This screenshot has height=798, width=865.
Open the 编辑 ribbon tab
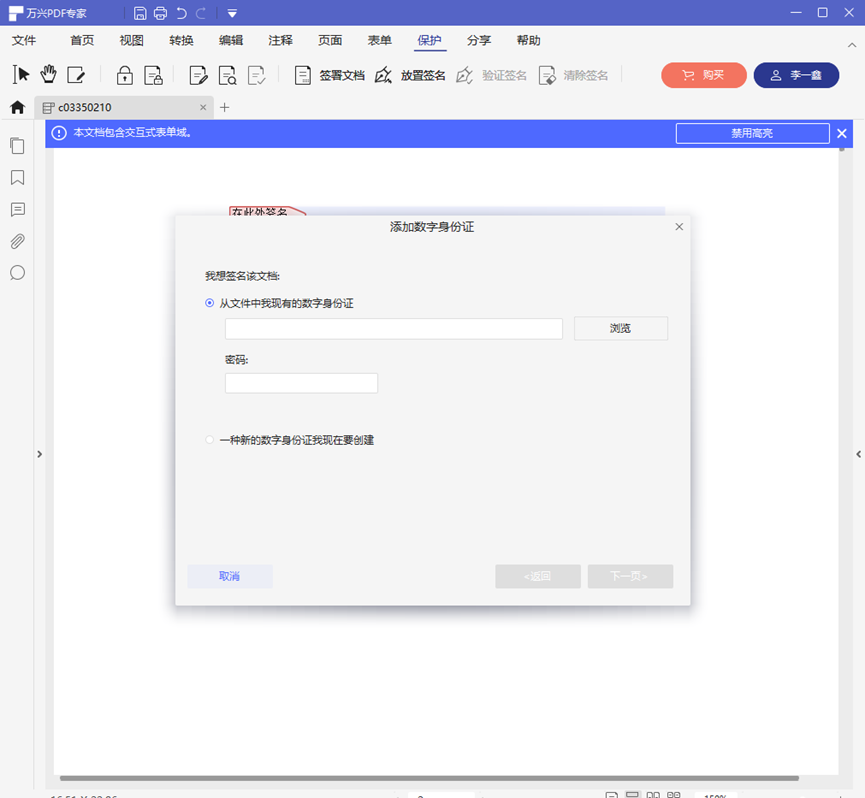(x=231, y=40)
